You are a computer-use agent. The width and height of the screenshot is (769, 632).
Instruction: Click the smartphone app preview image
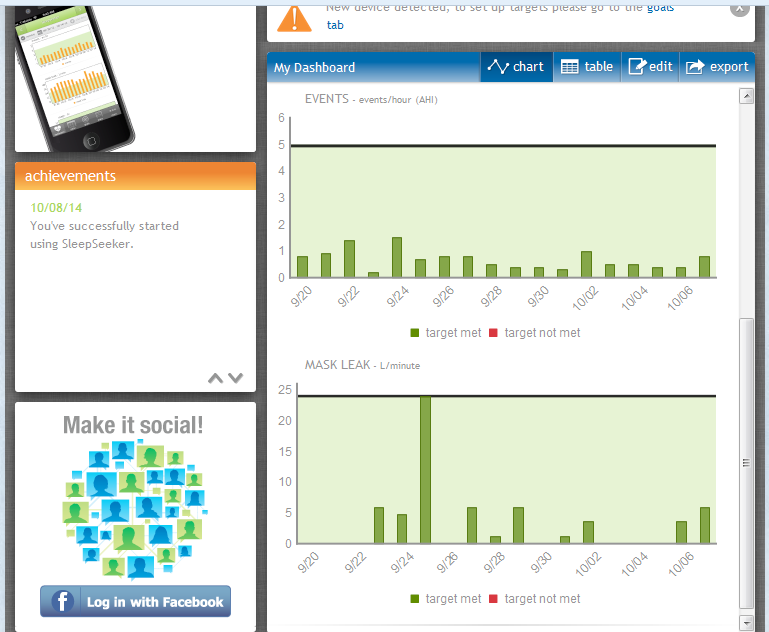[x=74, y=78]
